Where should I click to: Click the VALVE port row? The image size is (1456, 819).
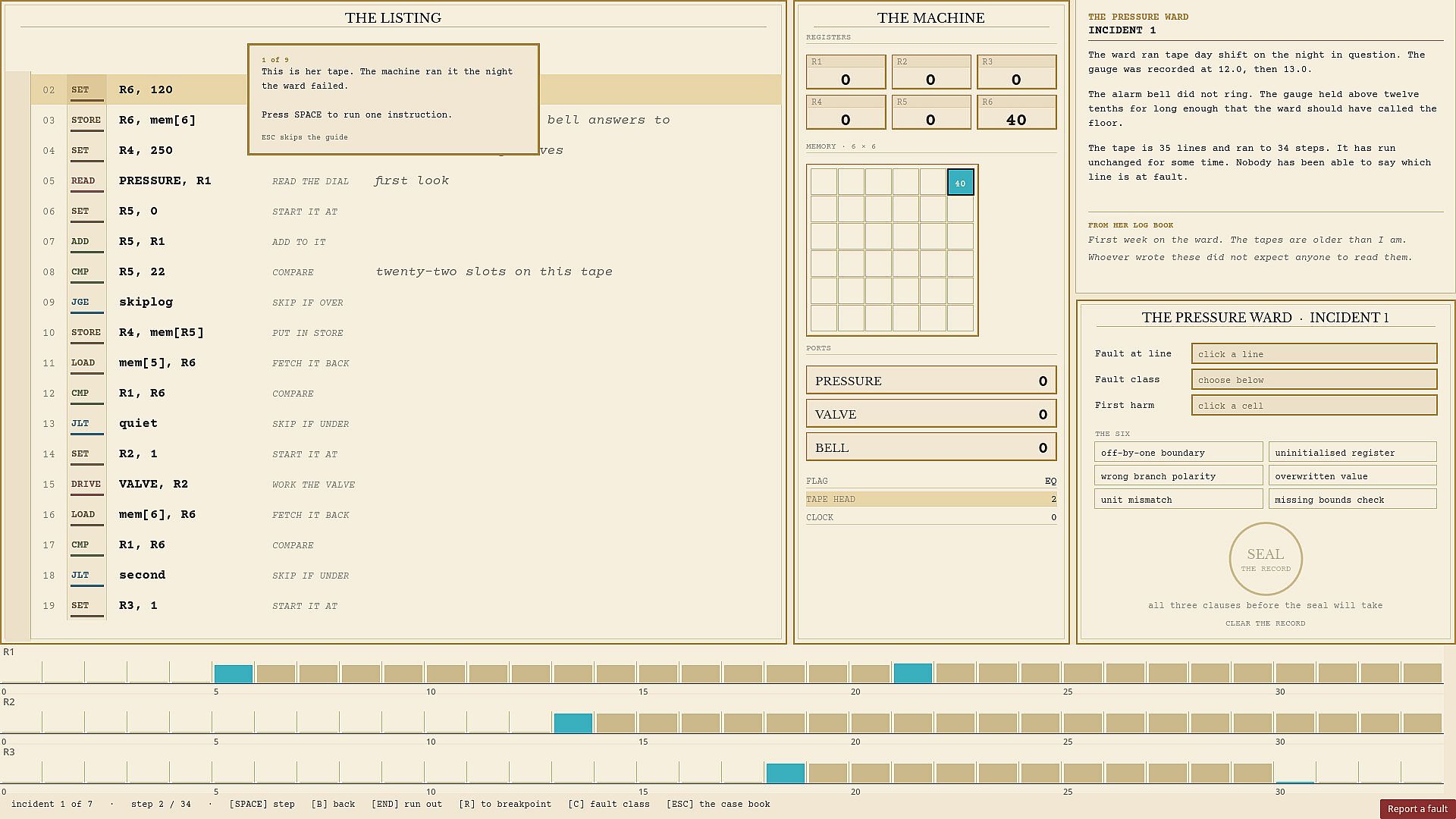(930, 414)
